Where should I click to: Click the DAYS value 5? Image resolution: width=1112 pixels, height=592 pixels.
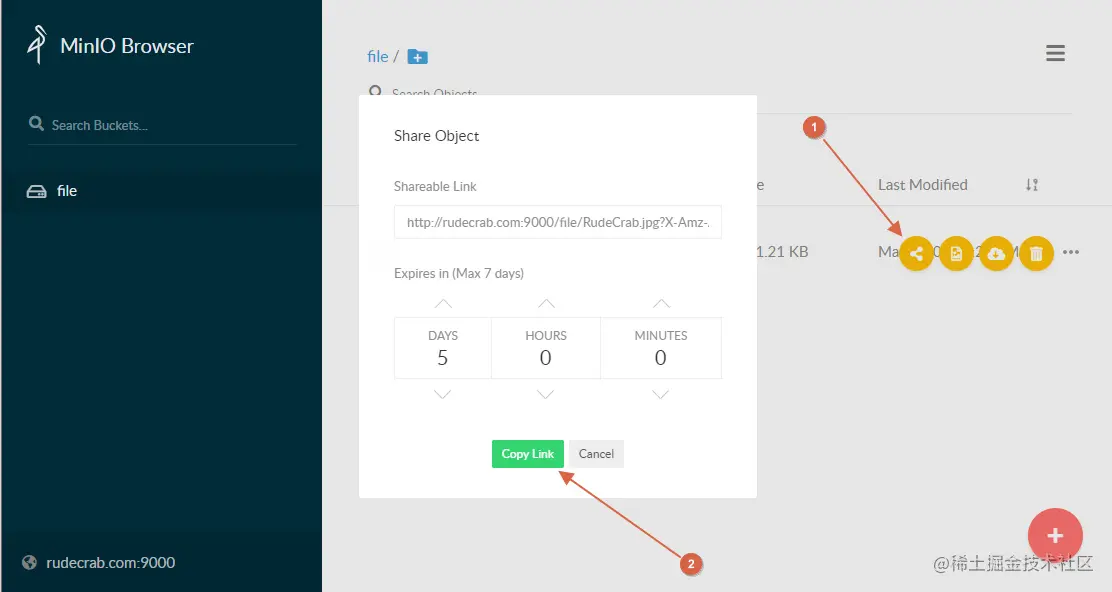pyautogui.click(x=443, y=358)
